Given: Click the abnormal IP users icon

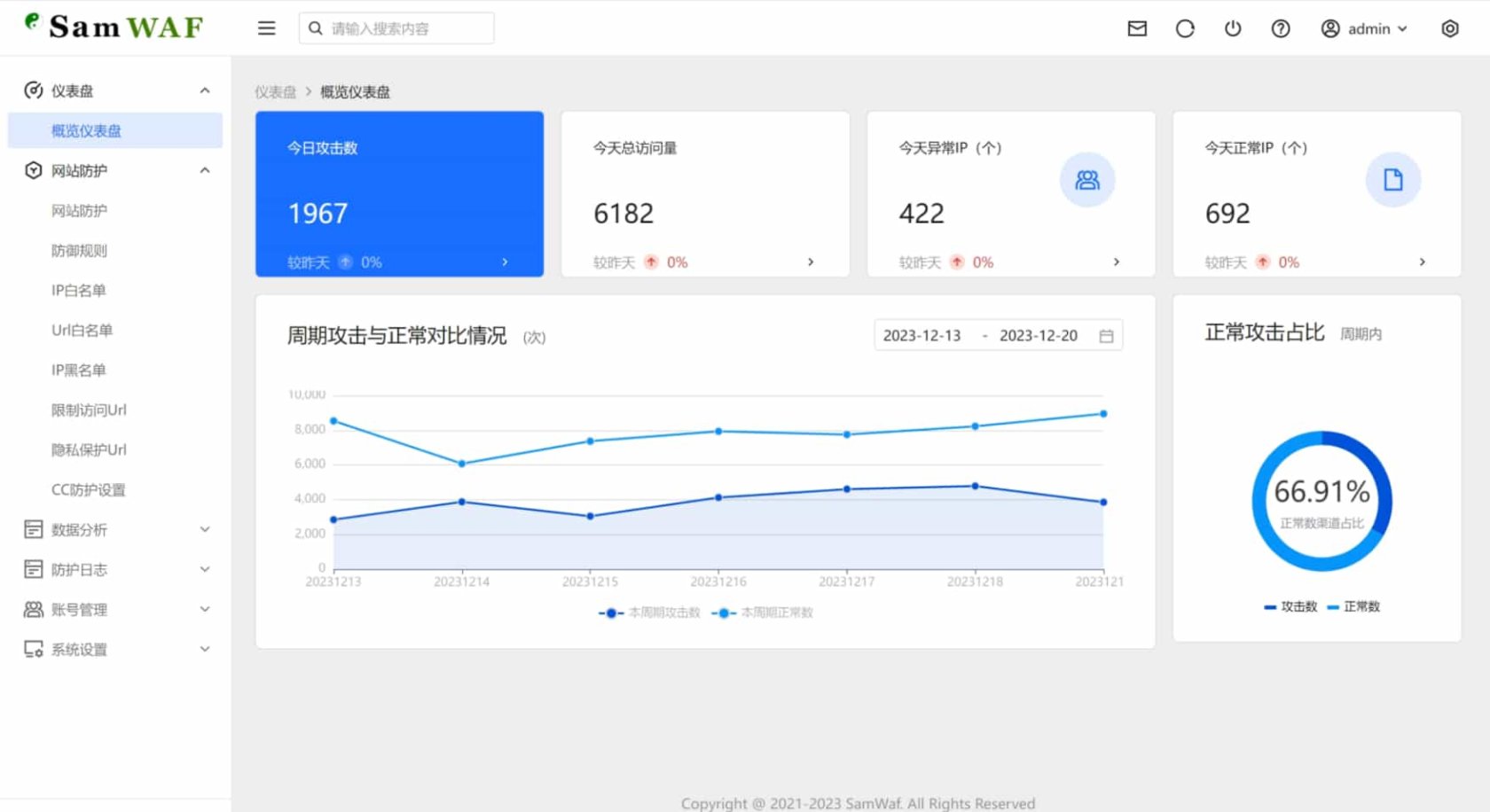Looking at the screenshot, I should (1087, 180).
